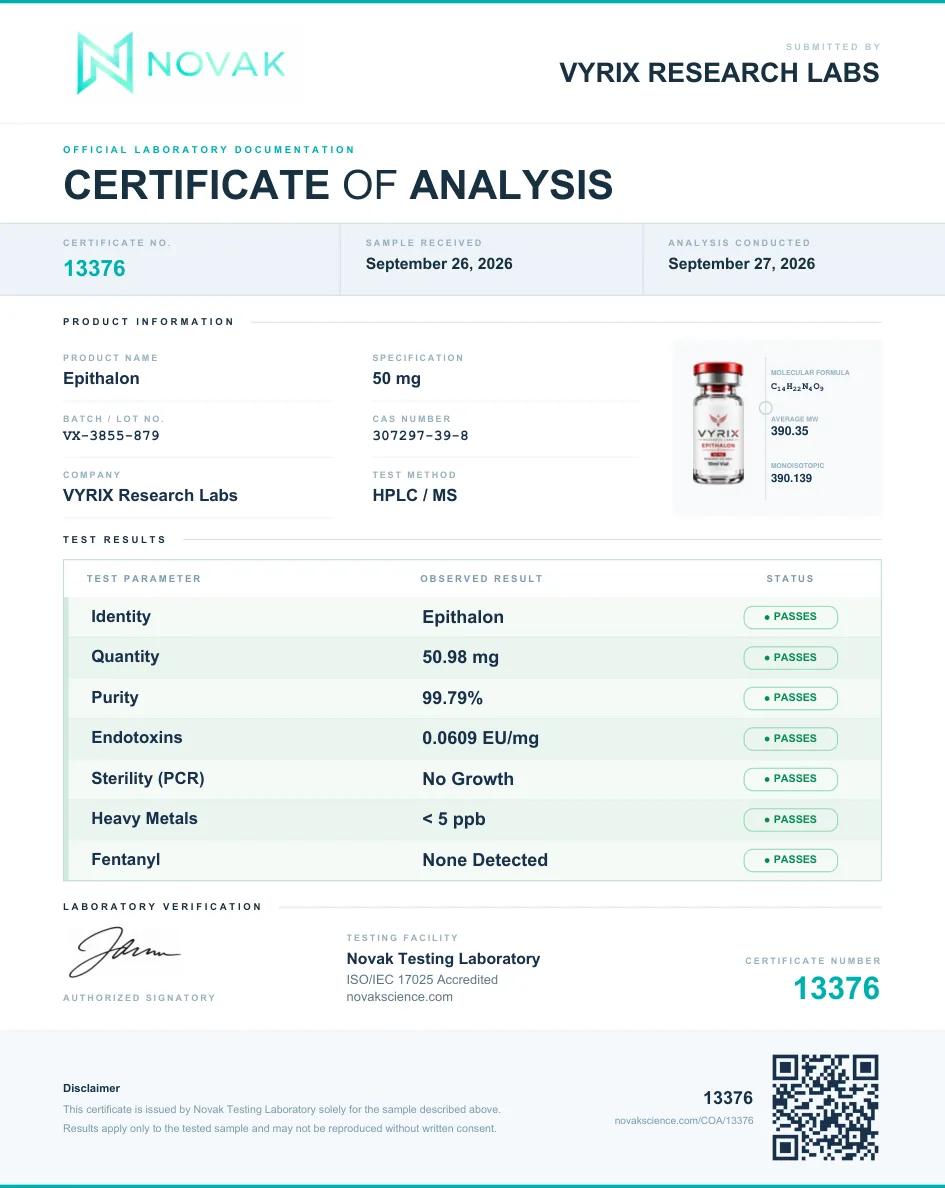The image size is (945, 1188).
Task: Click the product name Epithalon
Action: pos(101,378)
